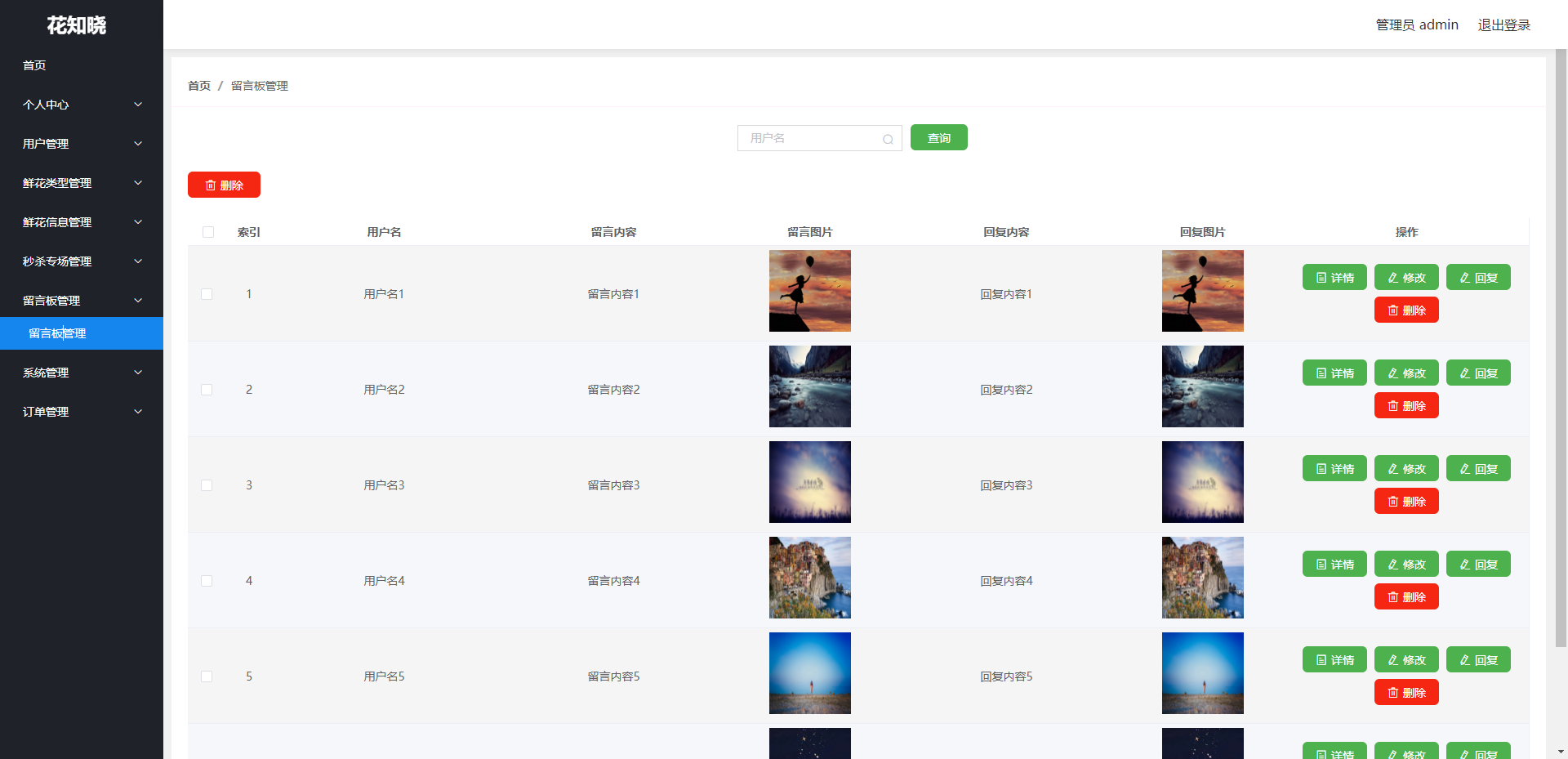Click 修改 in the 用户名3 row
This screenshot has height=759, width=1568.
click(x=1406, y=469)
